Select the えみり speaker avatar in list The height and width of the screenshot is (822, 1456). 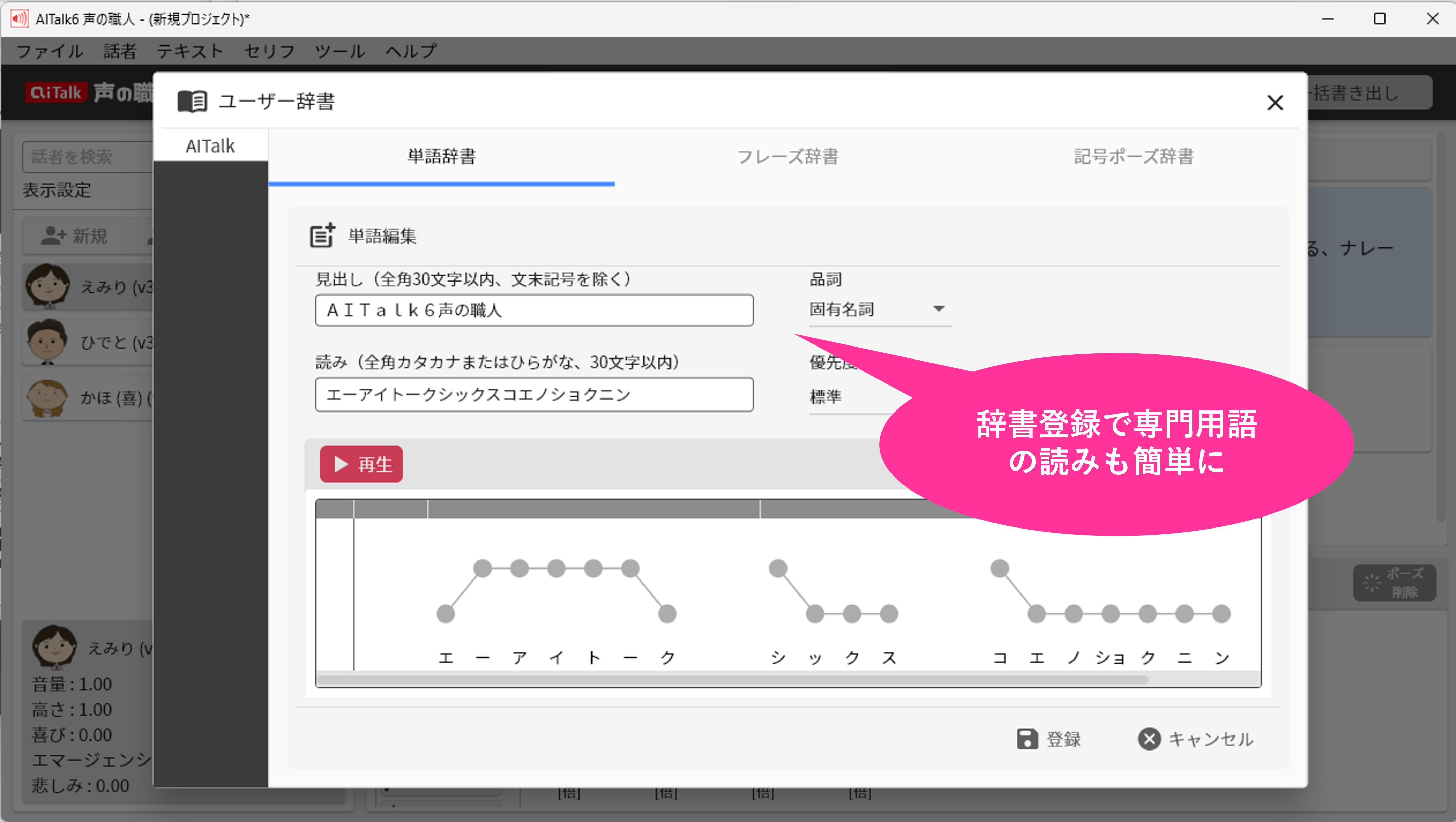(x=48, y=286)
